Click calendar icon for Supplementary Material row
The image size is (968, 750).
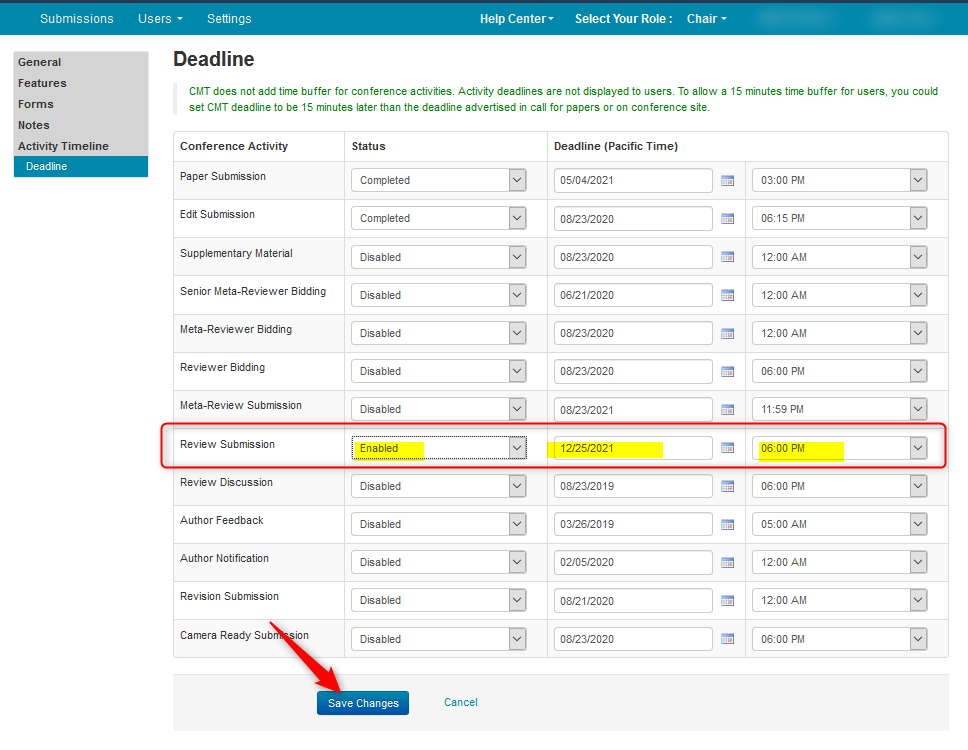pyautogui.click(x=728, y=258)
